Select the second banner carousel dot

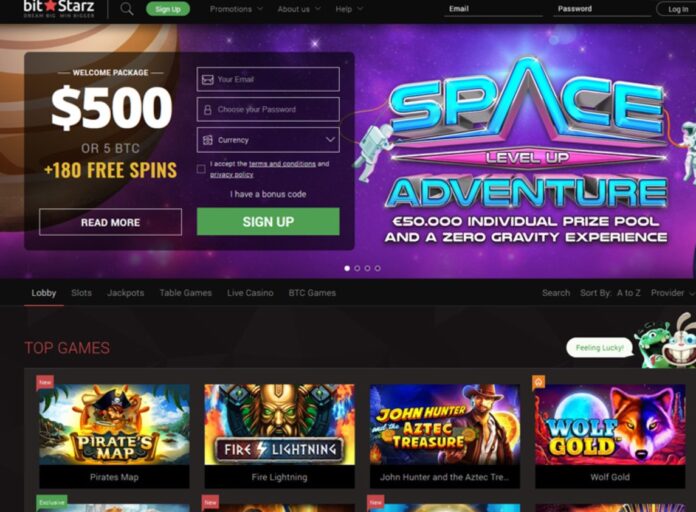pos(357,268)
